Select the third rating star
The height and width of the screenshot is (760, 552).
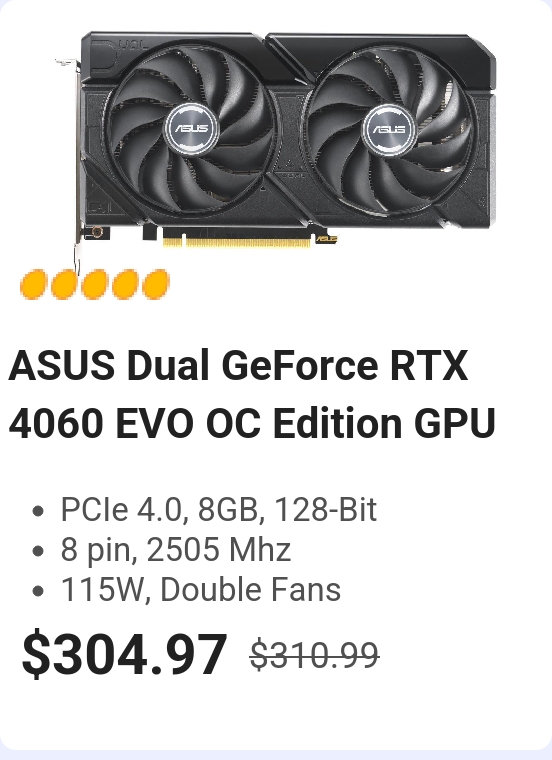tap(95, 285)
